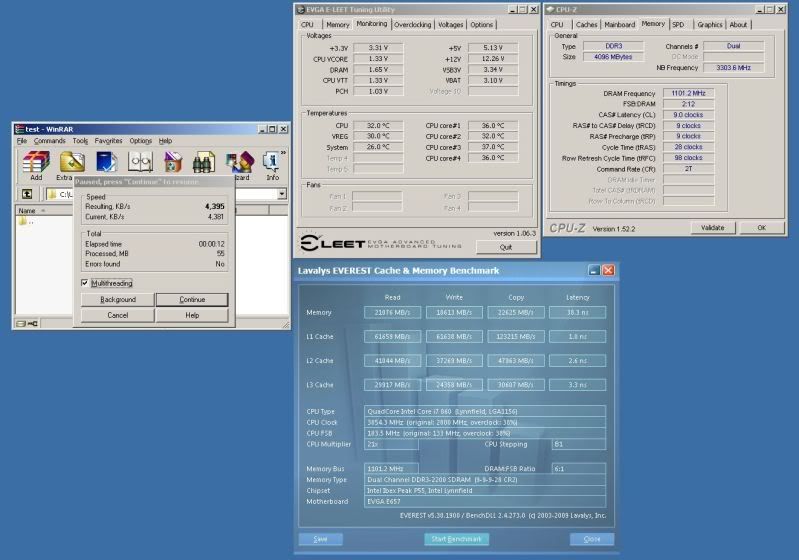Switch to the SPD tab in CPU-Z
799x560 pixels.
[678, 24]
